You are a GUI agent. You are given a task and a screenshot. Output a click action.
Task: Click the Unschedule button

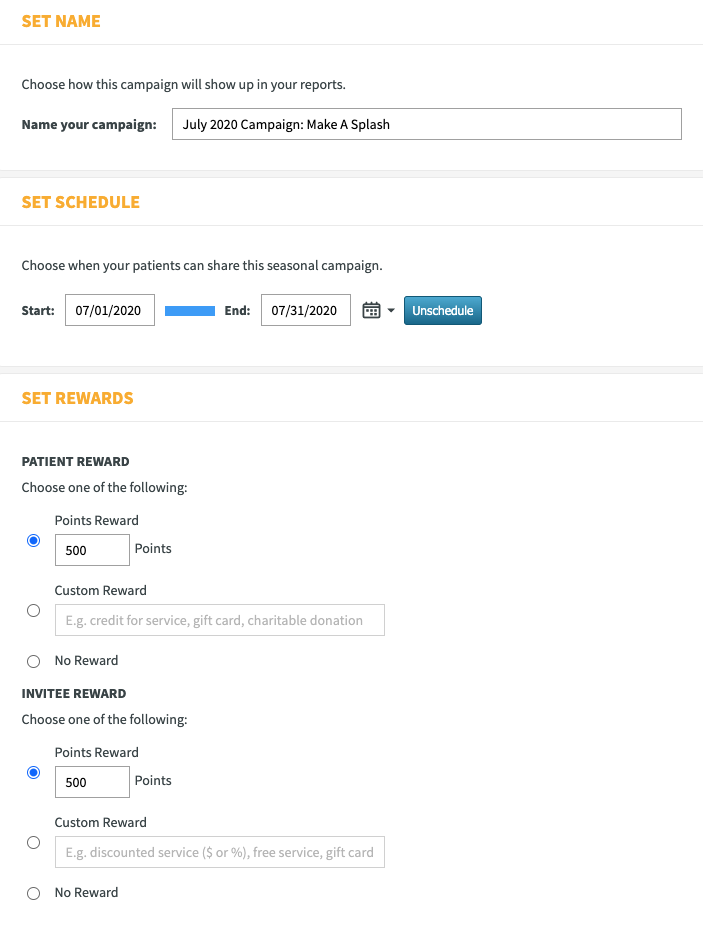(443, 310)
